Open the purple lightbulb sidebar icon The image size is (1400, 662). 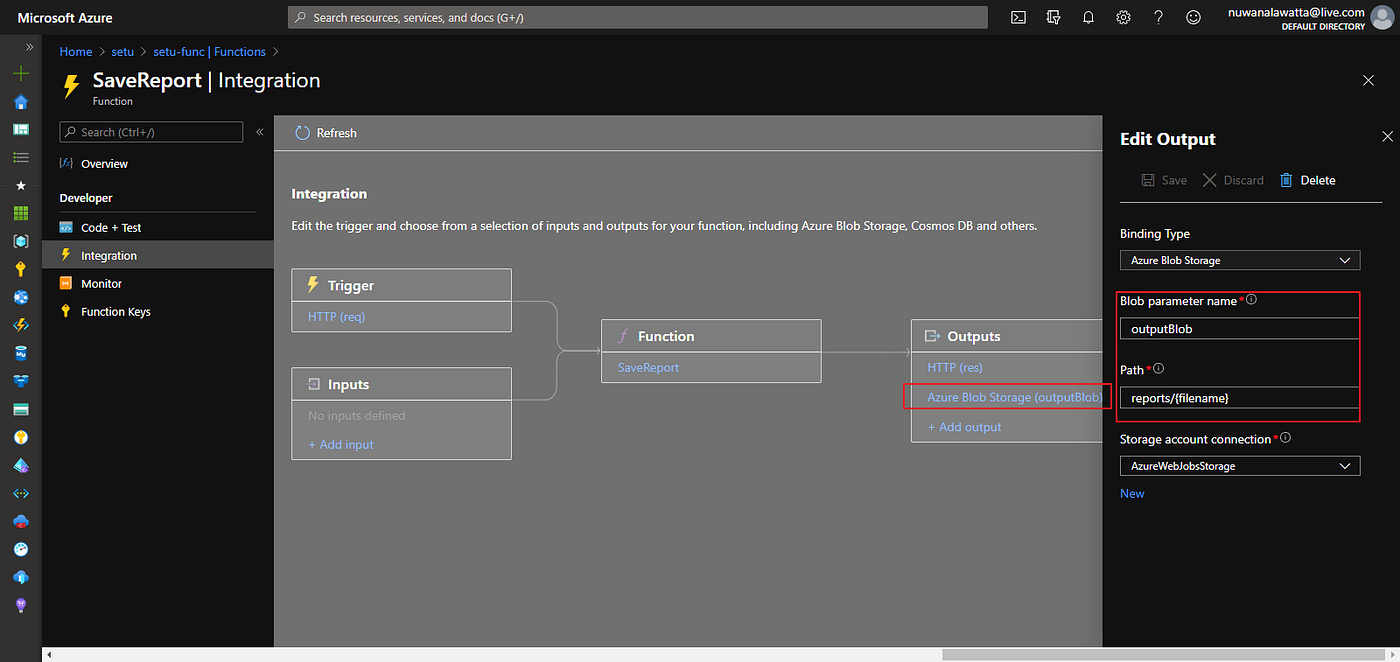pos(21,605)
